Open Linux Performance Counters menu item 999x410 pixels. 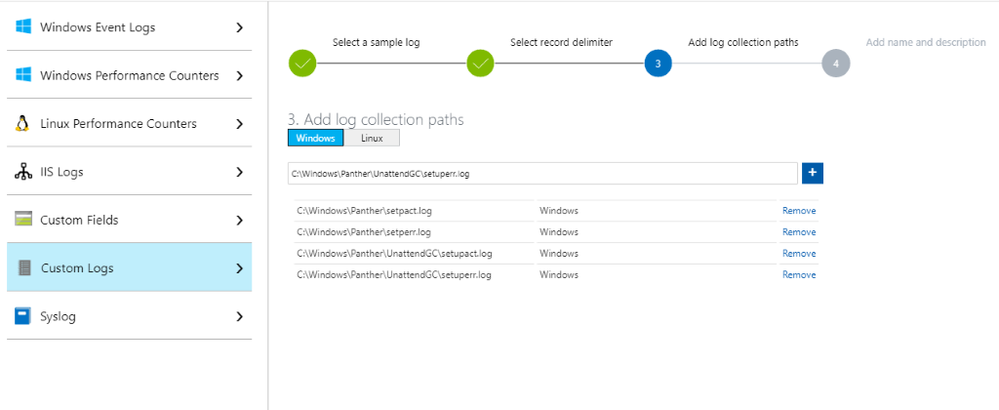tap(129, 124)
